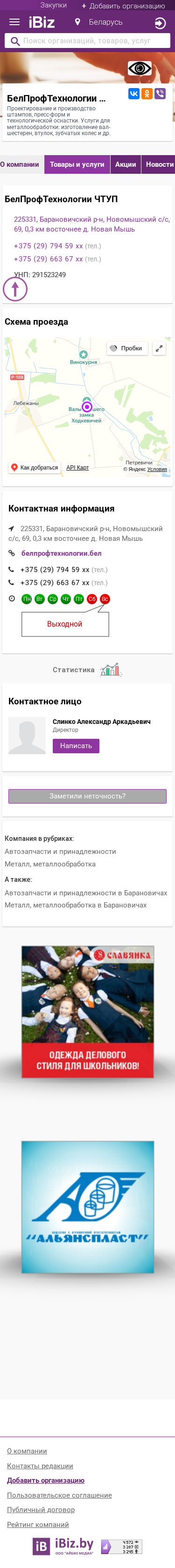The image size is (175, 1568).
Task: Click the scroll-to-top arrow circle
Action: pyautogui.click(x=15, y=288)
